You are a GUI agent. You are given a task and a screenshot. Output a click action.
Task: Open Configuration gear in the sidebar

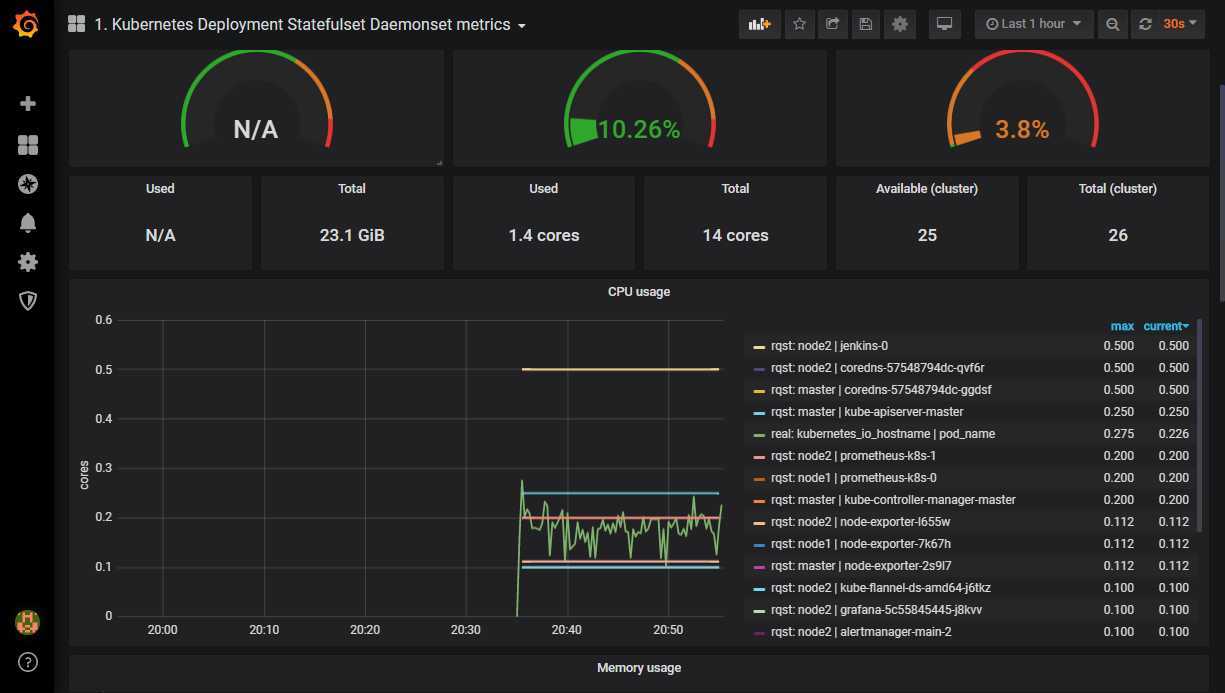[x=28, y=262]
